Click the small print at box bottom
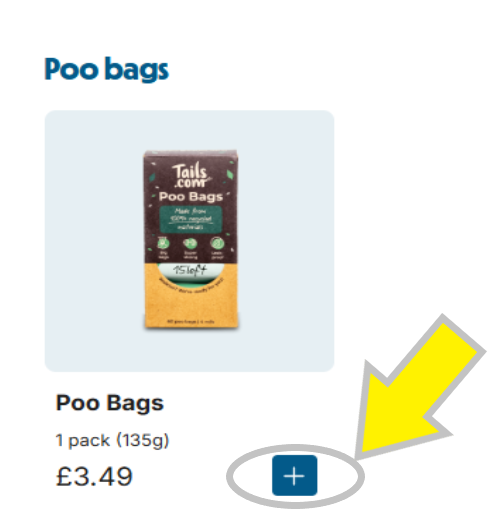 coord(191,322)
